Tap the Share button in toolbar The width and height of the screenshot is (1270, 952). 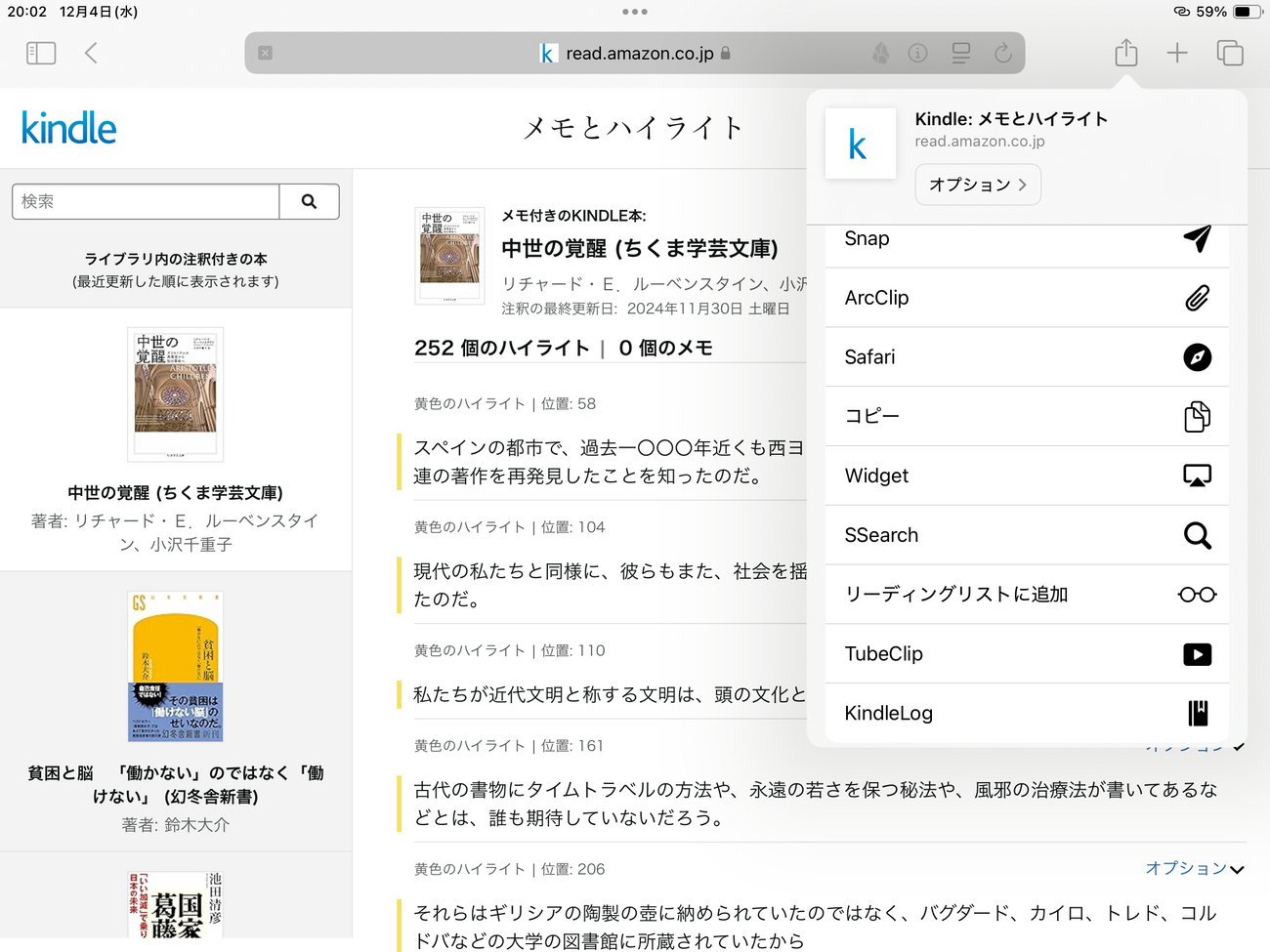pyautogui.click(x=1126, y=52)
